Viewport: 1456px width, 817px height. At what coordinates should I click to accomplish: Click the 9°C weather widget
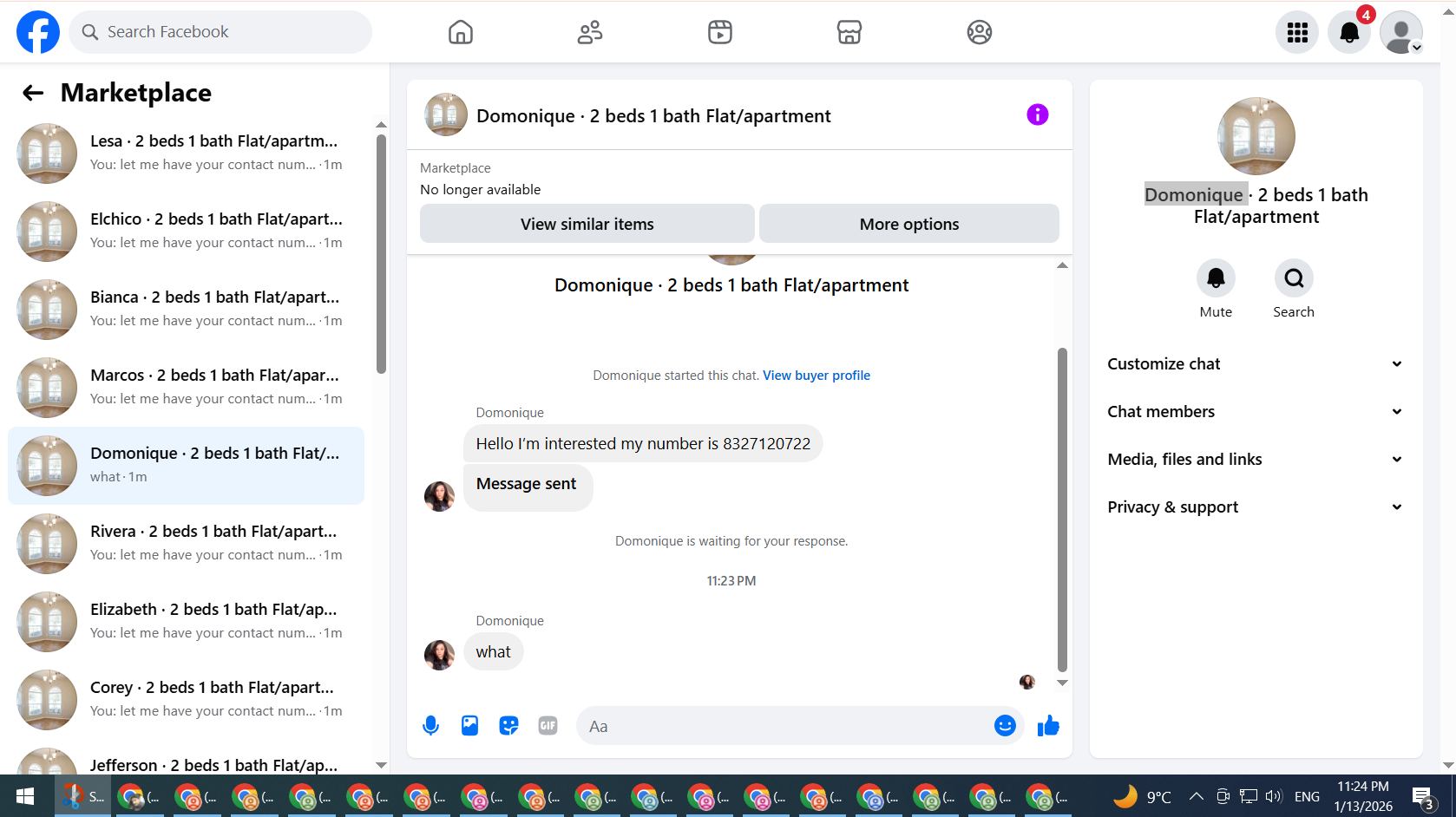[1142, 796]
